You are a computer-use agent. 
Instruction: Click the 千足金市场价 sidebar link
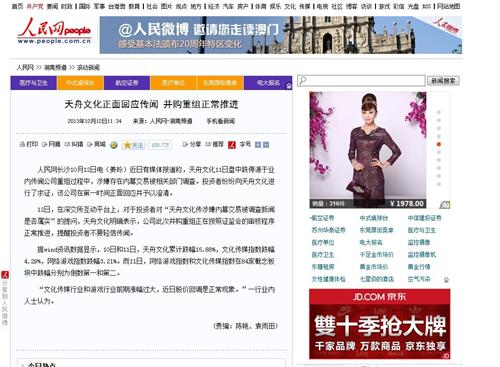pos(377,255)
